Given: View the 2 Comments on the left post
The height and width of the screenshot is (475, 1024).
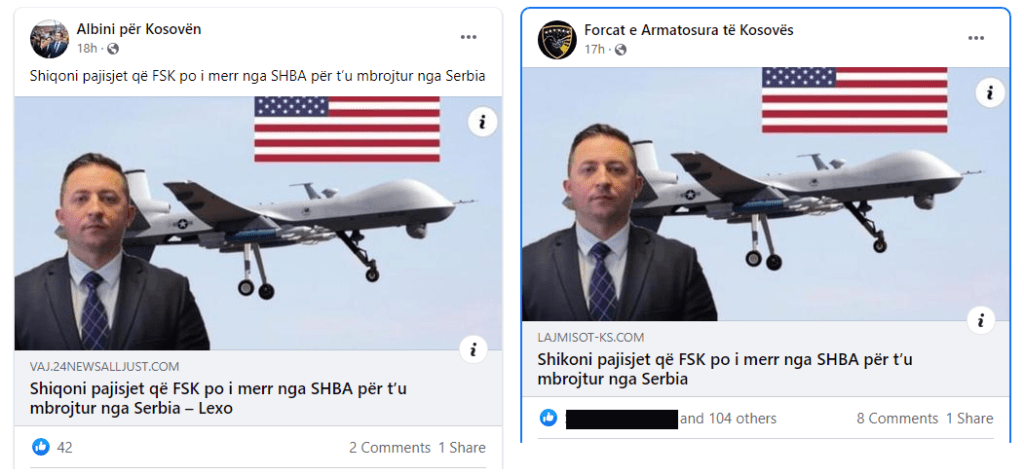Looking at the screenshot, I should [x=390, y=448].
